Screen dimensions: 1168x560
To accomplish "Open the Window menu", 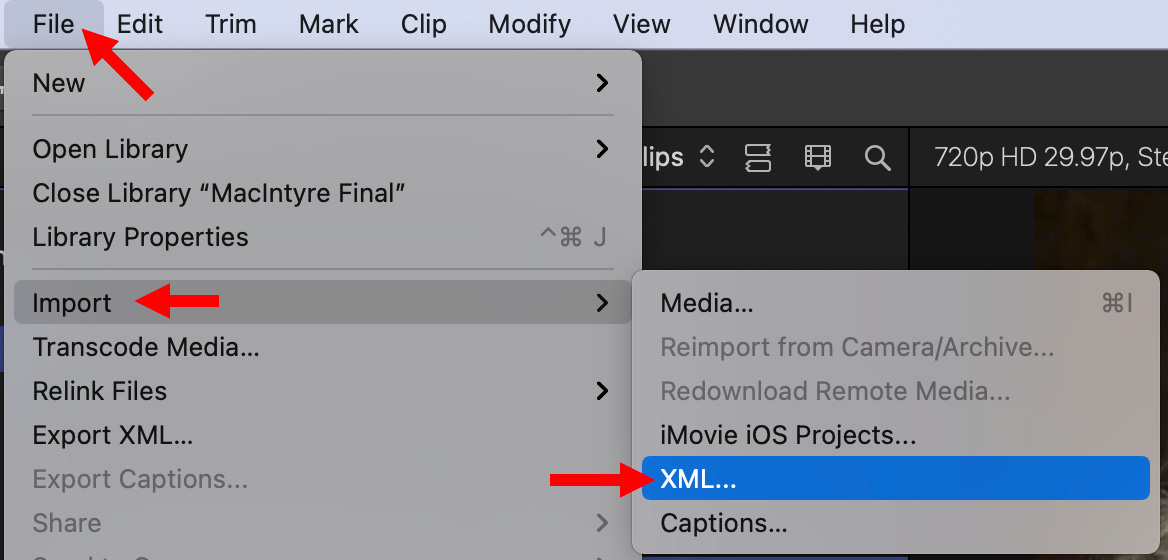I will click(x=761, y=24).
